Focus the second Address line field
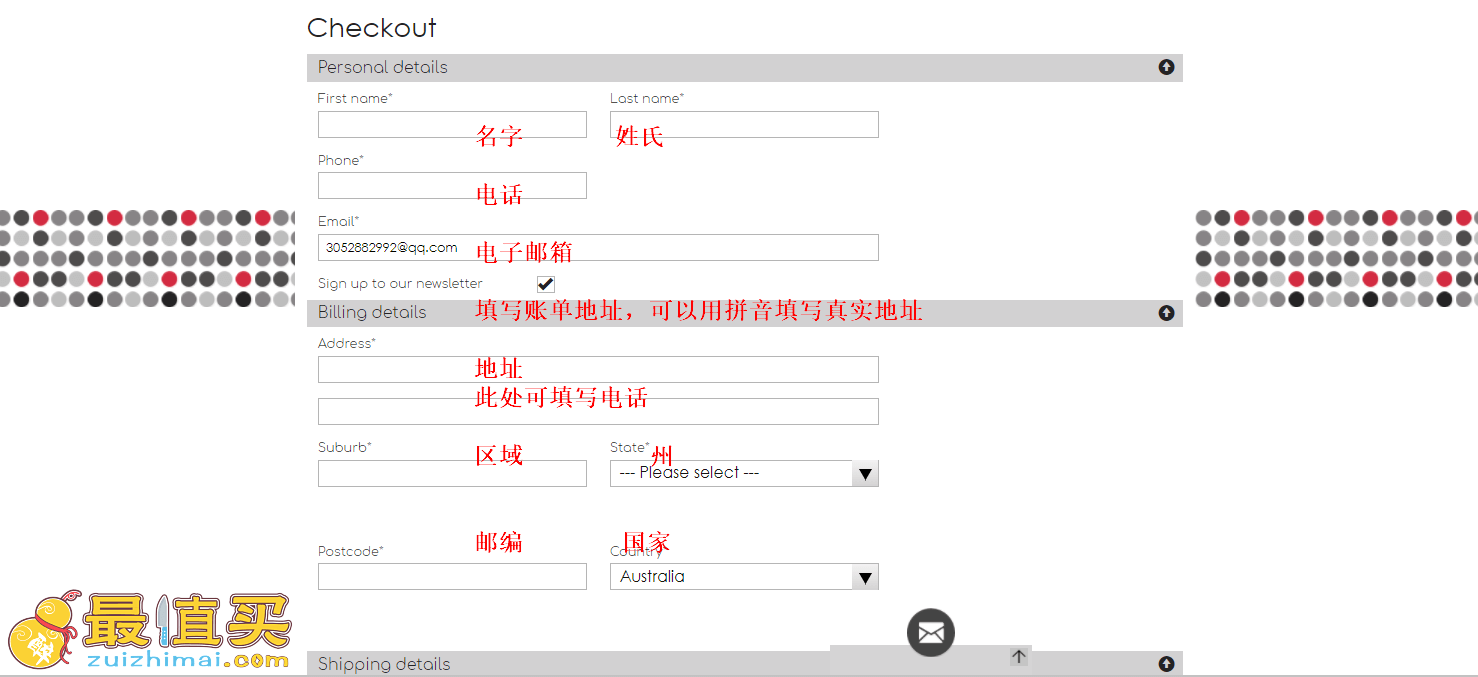The height and width of the screenshot is (677, 1478). (x=598, y=411)
